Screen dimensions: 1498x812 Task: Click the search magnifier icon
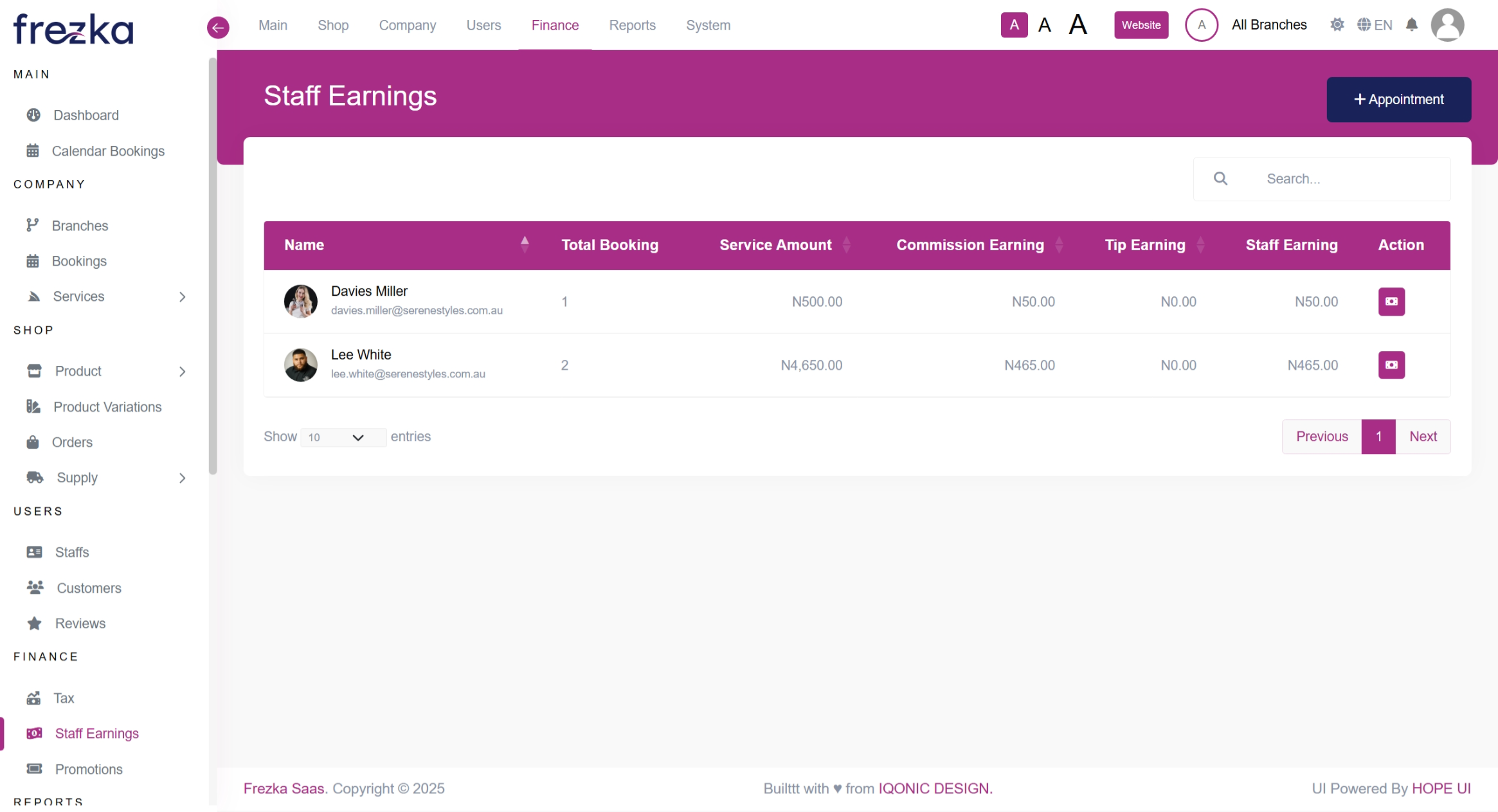pyautogui.click(x=1220, y=179)
